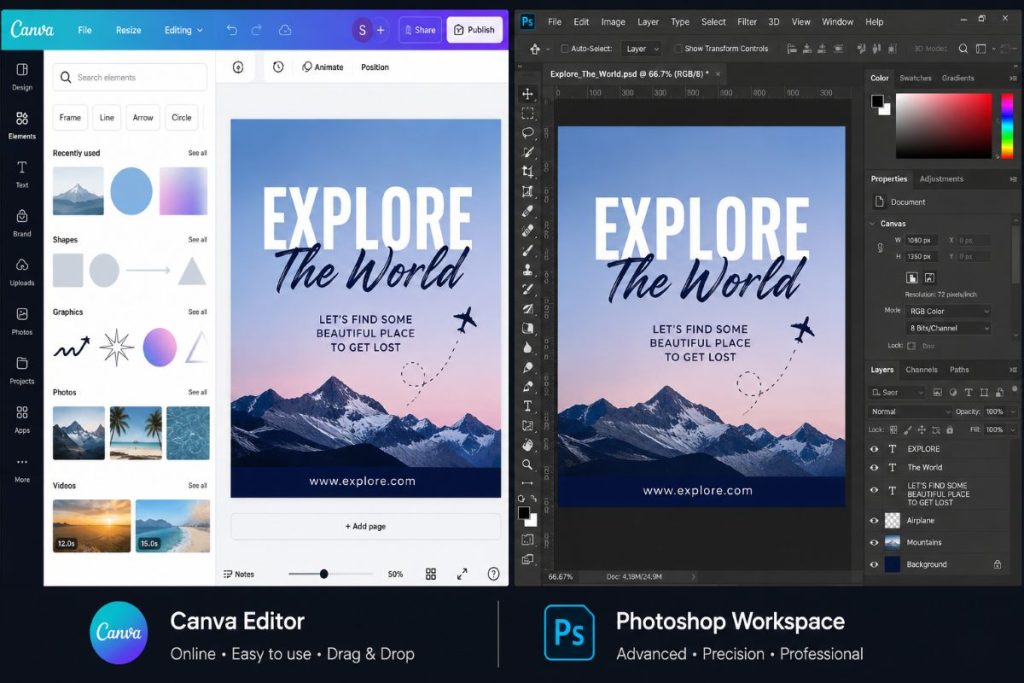1024x683 pixels.
Task: Click Canva fullscreen expand icon
Action: point(462,574)
